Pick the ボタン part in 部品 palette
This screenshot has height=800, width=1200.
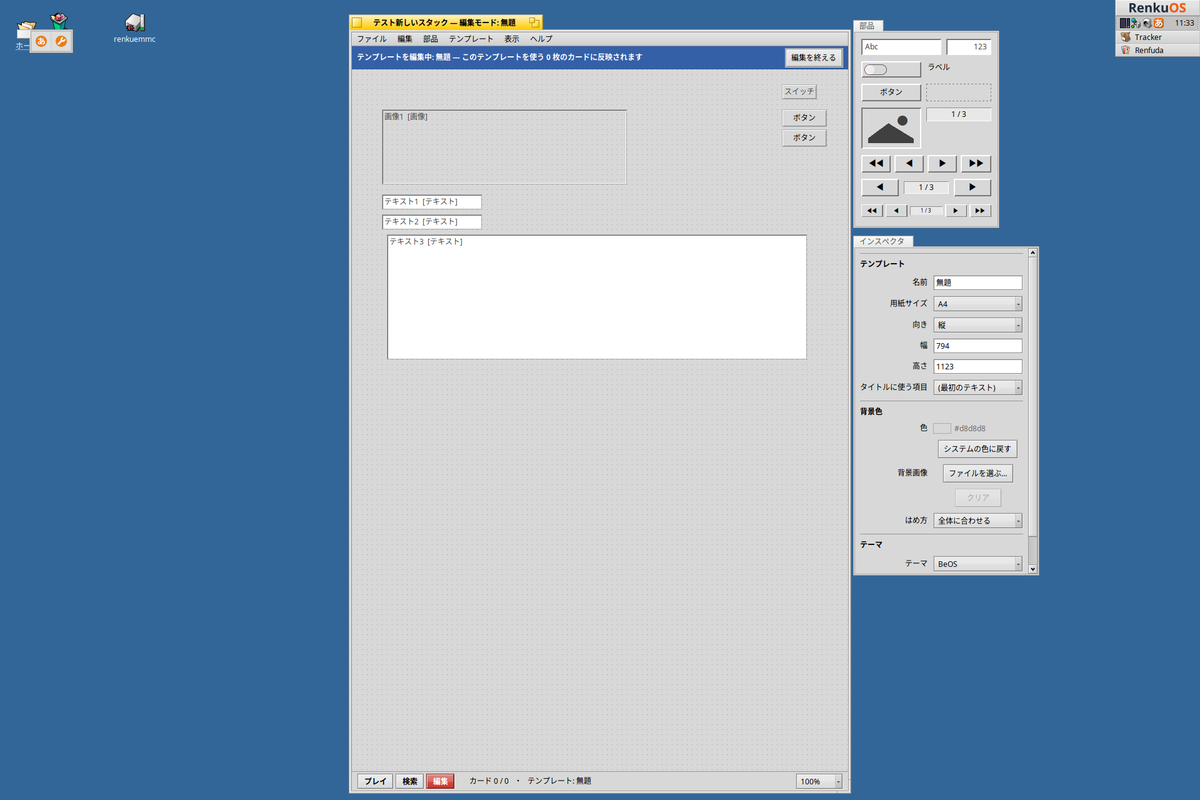pos(890,92)
